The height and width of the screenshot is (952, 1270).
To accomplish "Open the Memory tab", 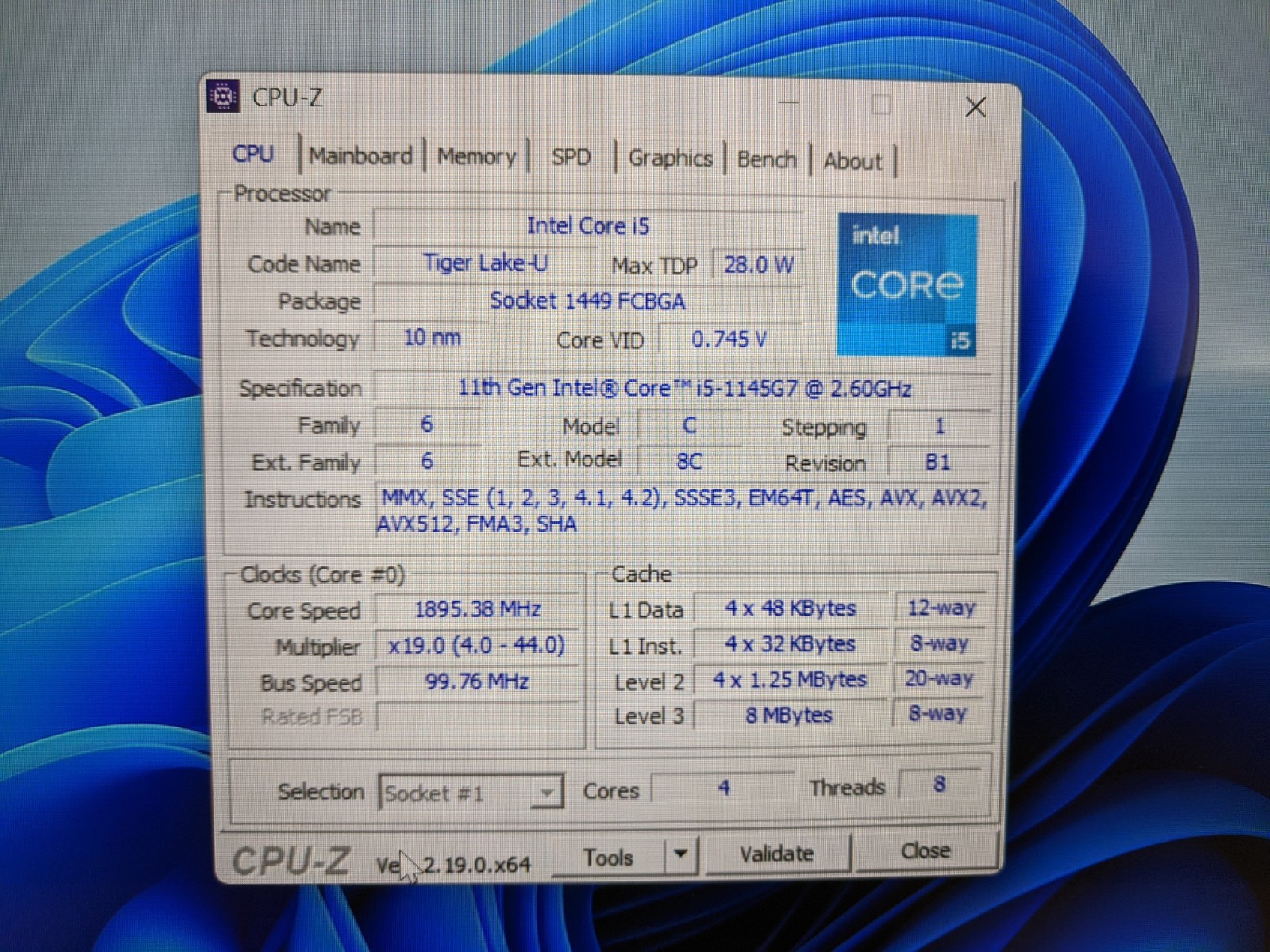I will tap(477, 156).
